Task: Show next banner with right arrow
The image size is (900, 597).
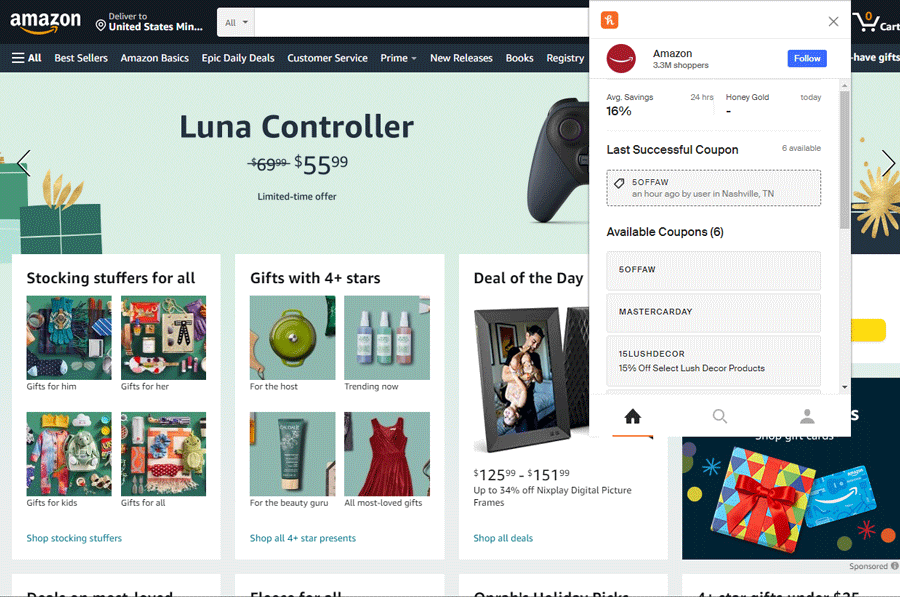Action: pyautogui.click(x=889, y=163)
